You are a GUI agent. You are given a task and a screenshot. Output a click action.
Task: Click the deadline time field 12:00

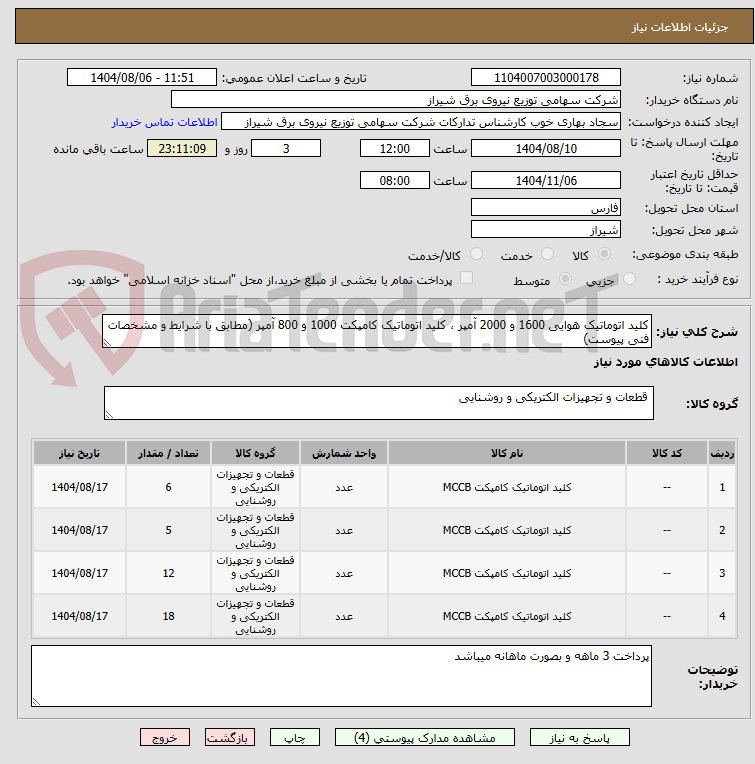(395, 148)
